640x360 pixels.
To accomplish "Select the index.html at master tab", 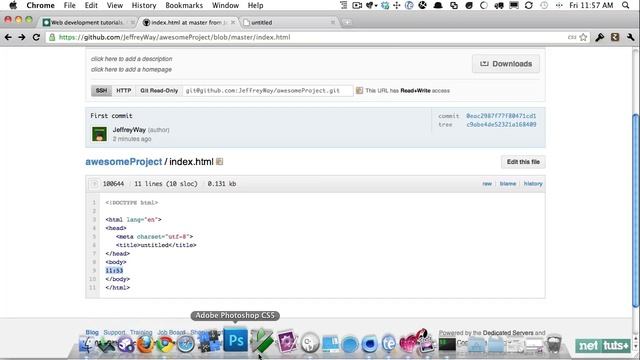I will click(189, 22).
